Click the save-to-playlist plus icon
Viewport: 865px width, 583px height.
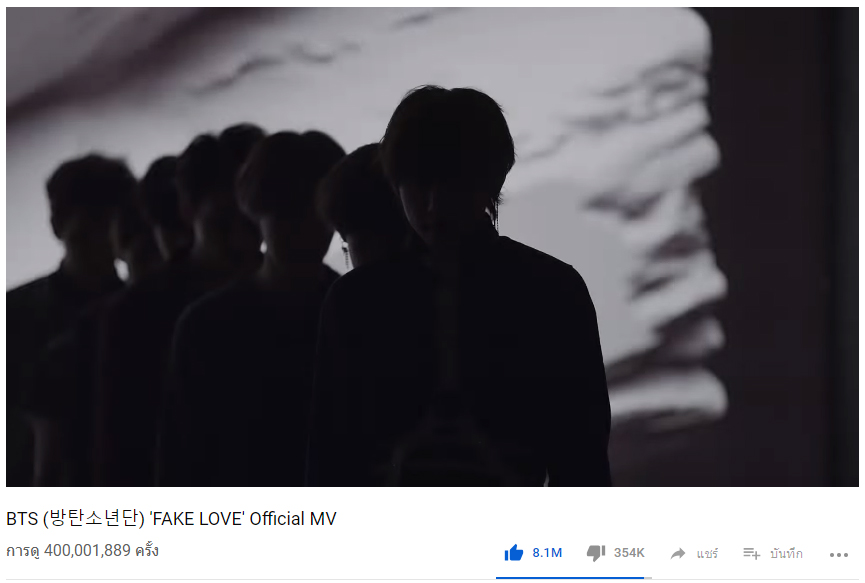pos(751,553)
